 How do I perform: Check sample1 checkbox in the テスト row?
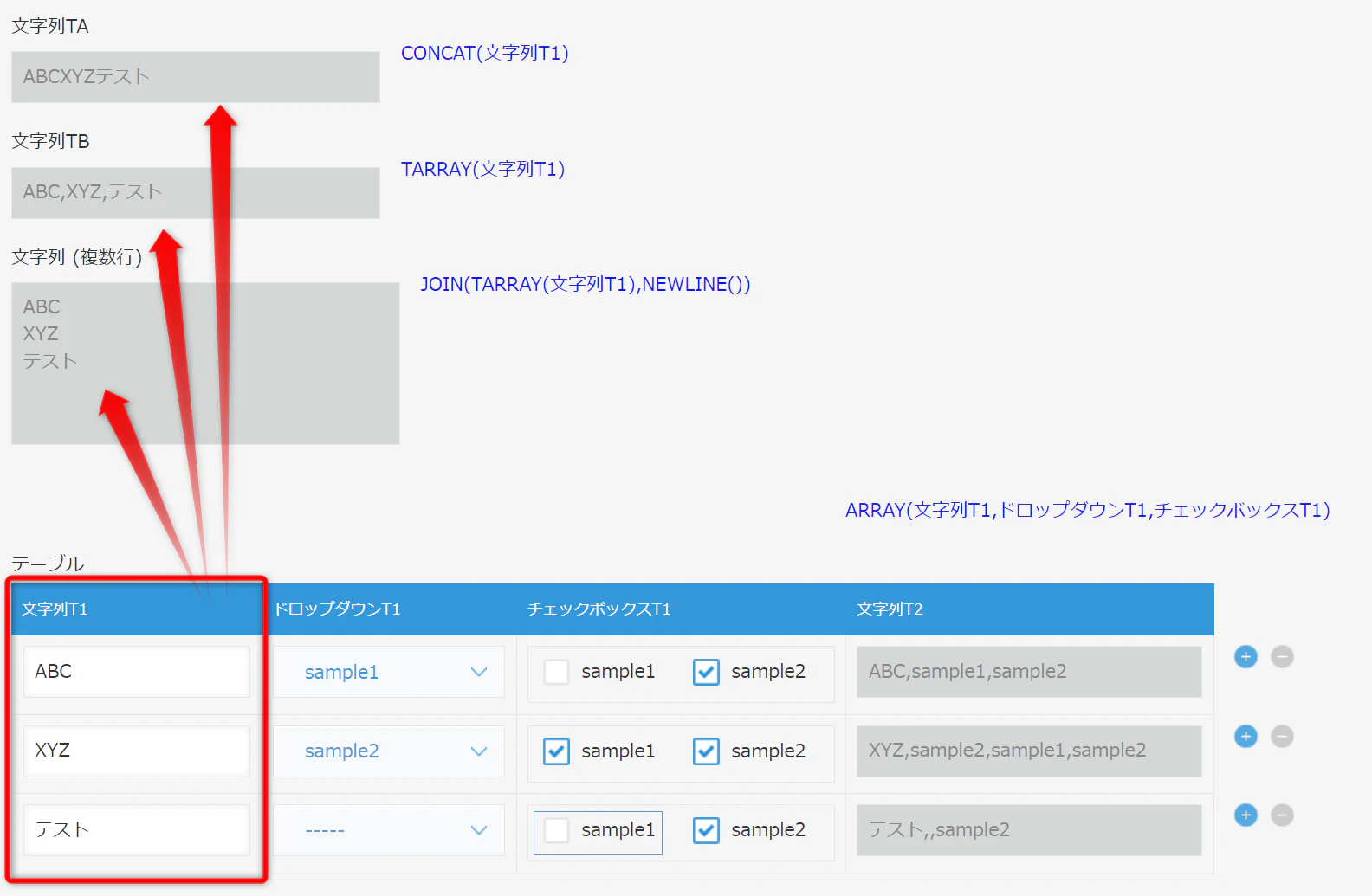[x=556, y=830]
